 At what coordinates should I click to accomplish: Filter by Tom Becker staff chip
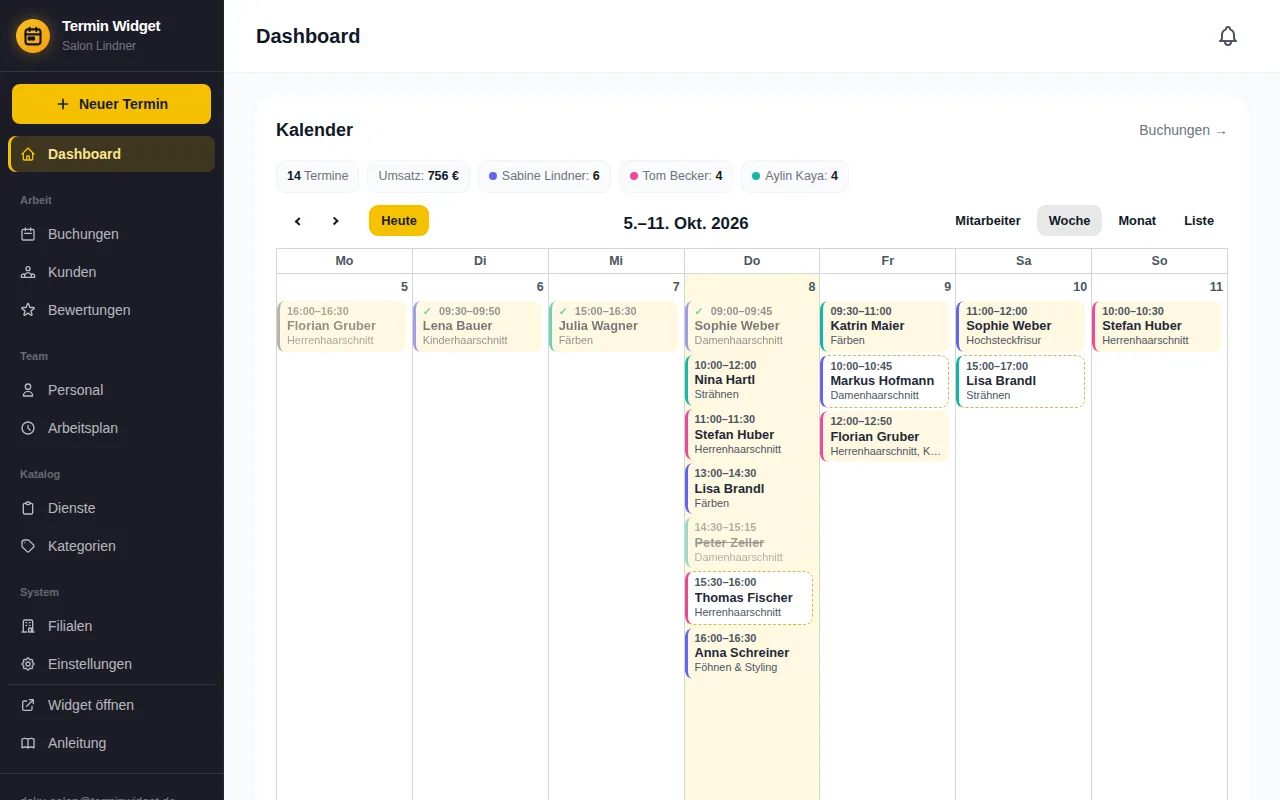tap(676, 176)
